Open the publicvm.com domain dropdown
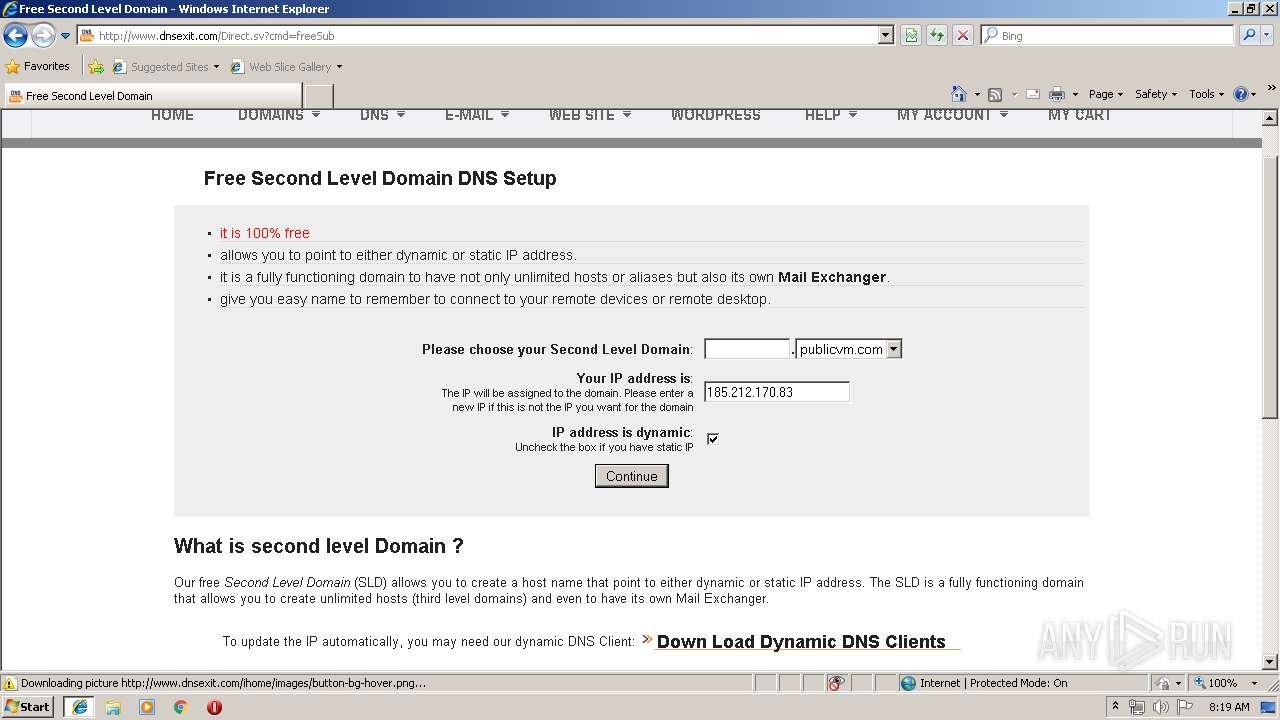 (x=849, y=349)
